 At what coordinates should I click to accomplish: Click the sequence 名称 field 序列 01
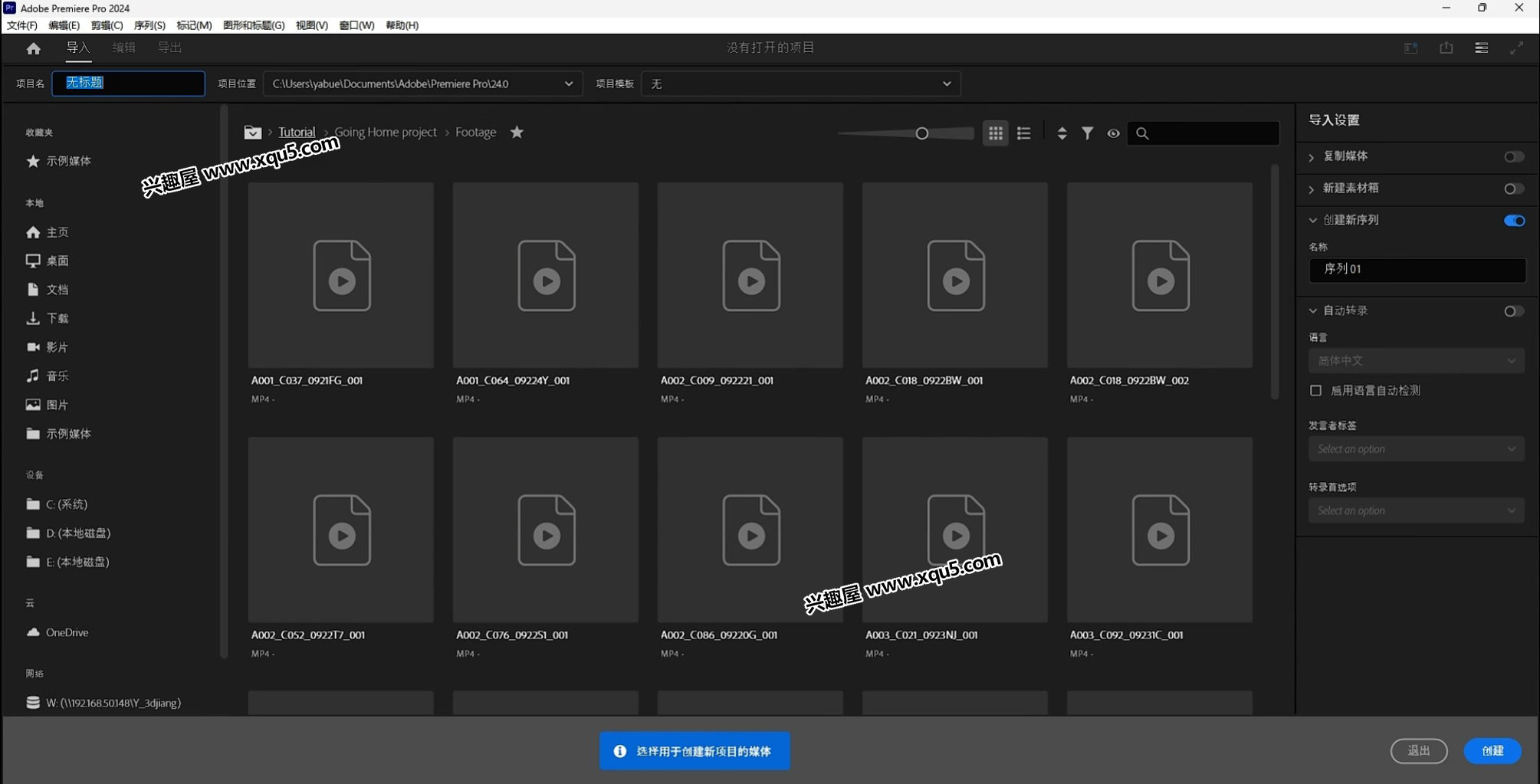coord(1417,269)
